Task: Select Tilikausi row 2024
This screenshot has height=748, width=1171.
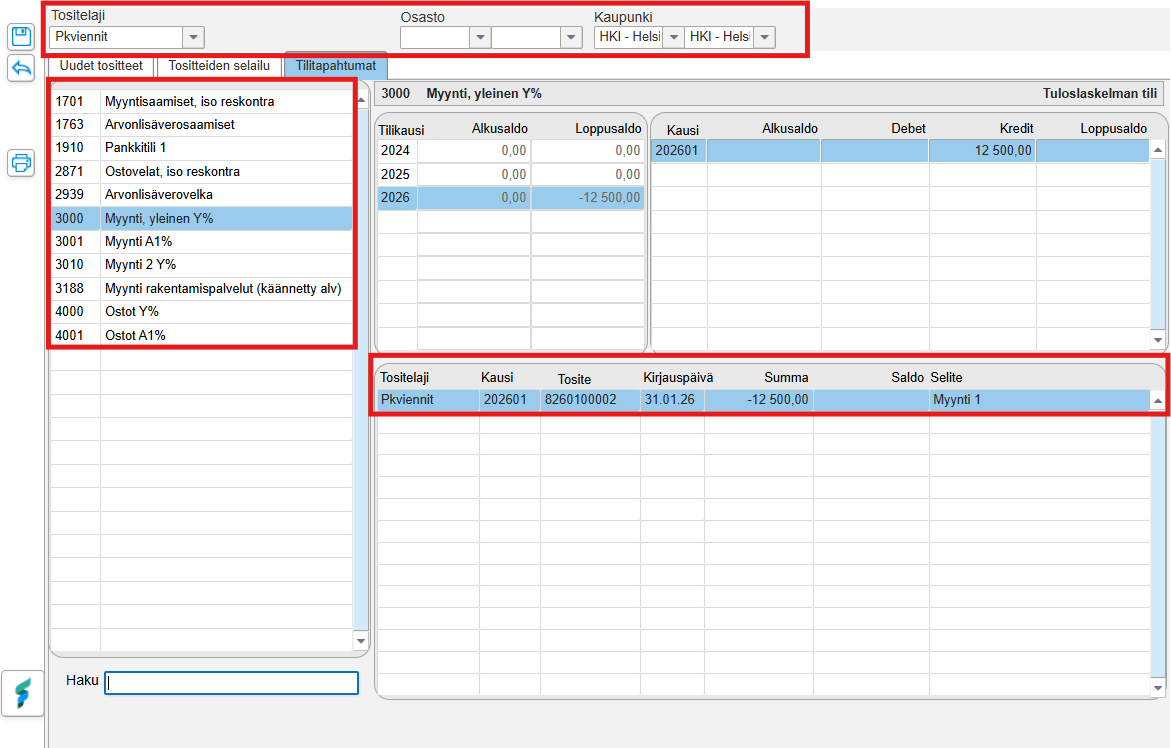Action: pos(511,151)
